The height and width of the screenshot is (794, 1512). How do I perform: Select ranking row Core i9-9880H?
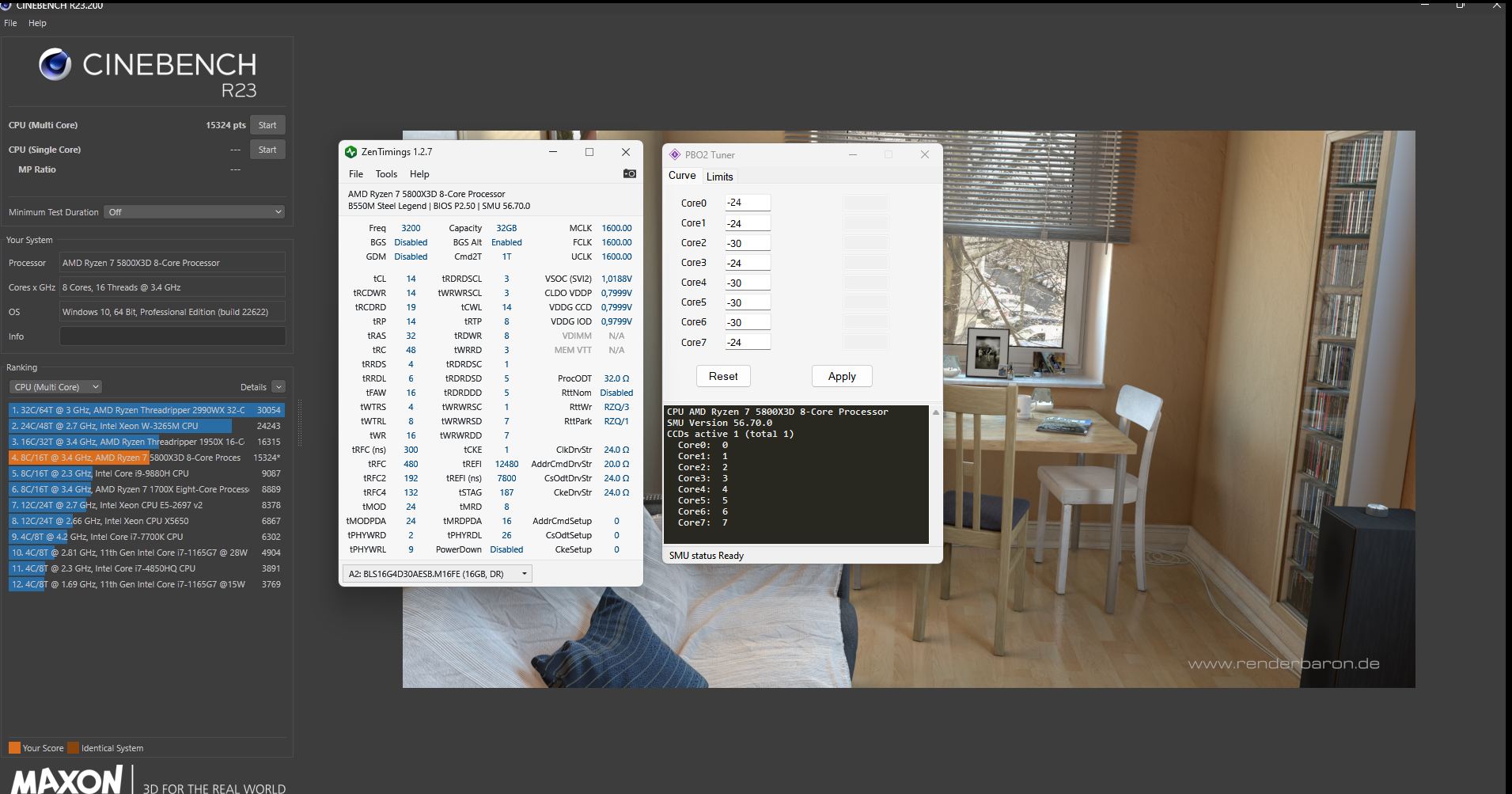point(146,473)
